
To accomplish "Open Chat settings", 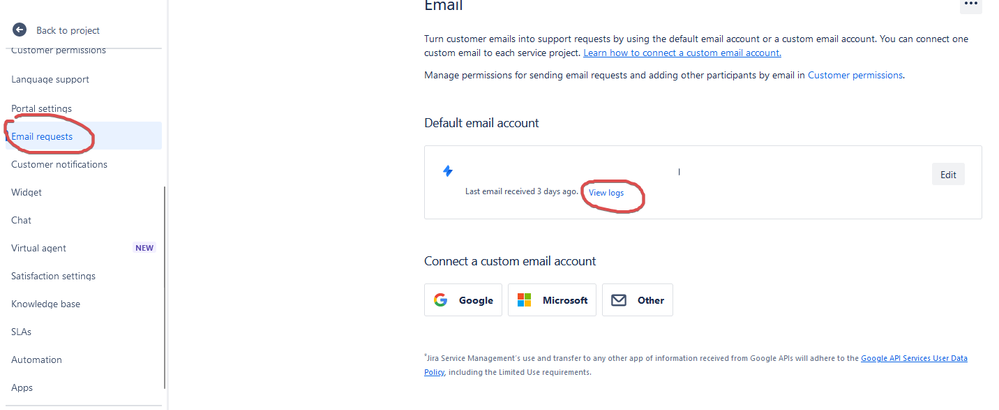I will tap(21, 220).
